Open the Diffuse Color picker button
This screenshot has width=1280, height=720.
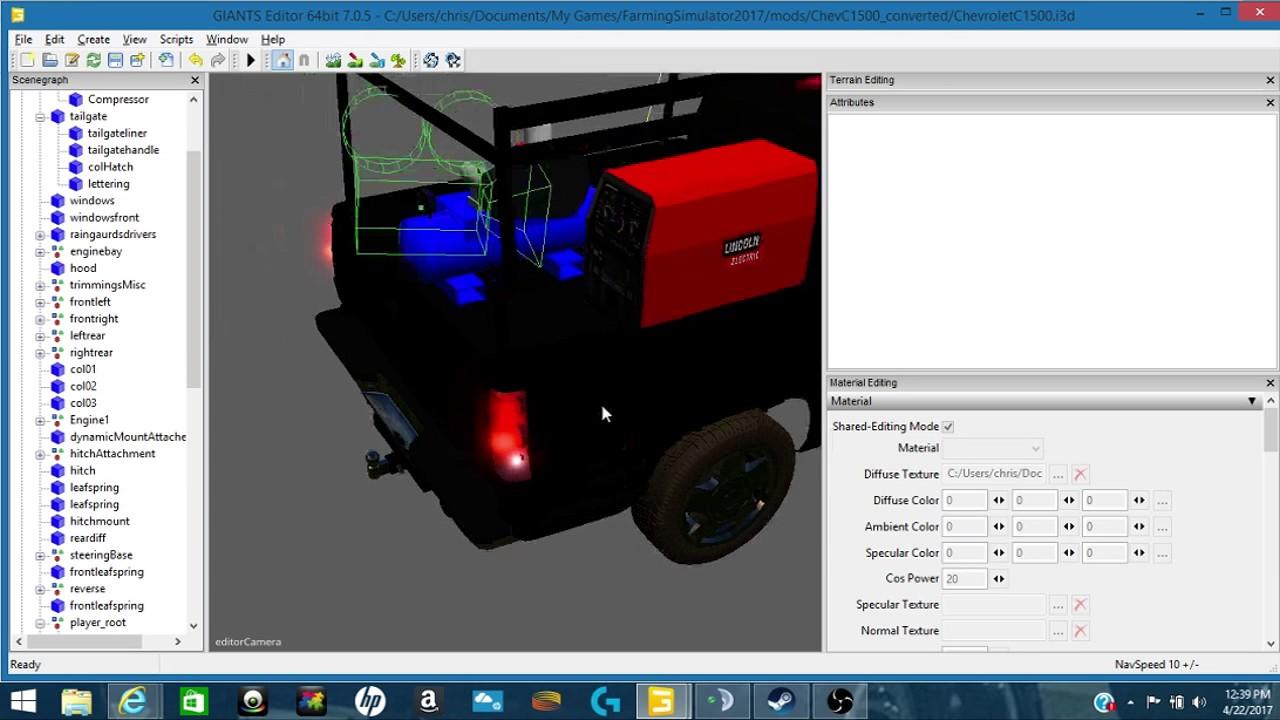coord(1161,501)
